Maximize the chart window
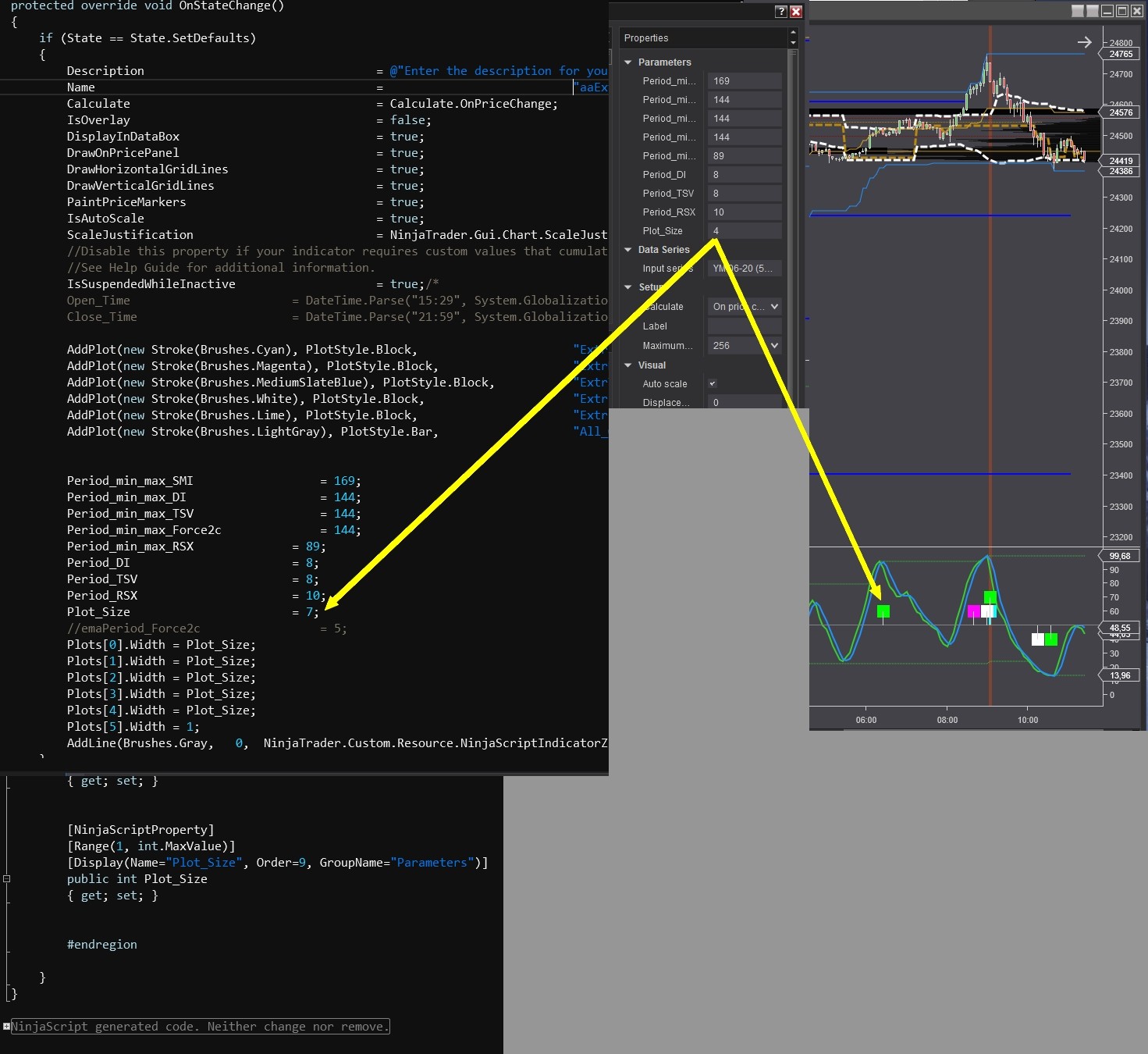The width and height of the screenshot is (1148, 1054). coord(1122,11)
